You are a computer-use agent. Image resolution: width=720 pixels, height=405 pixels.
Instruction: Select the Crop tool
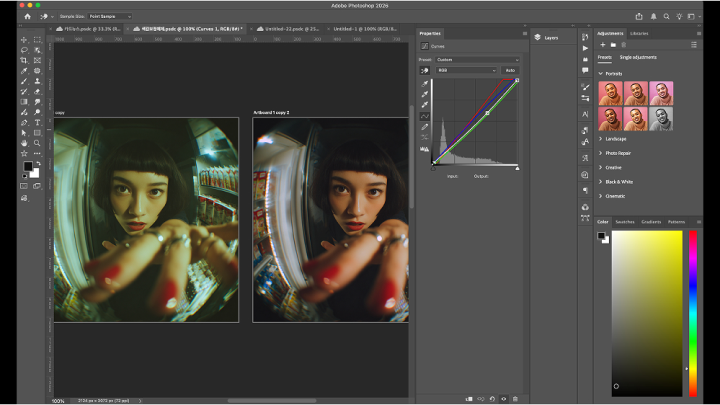24,60
